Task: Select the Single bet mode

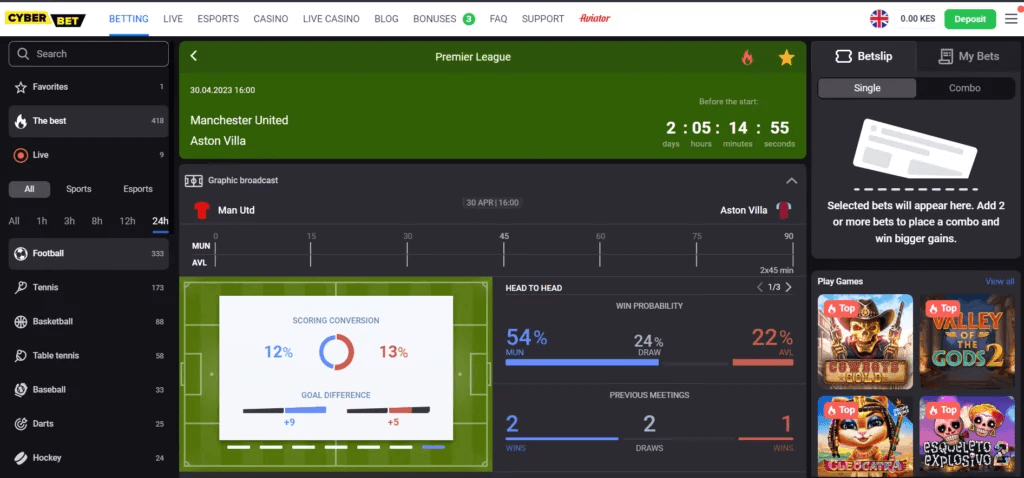Action: [867, 88]
